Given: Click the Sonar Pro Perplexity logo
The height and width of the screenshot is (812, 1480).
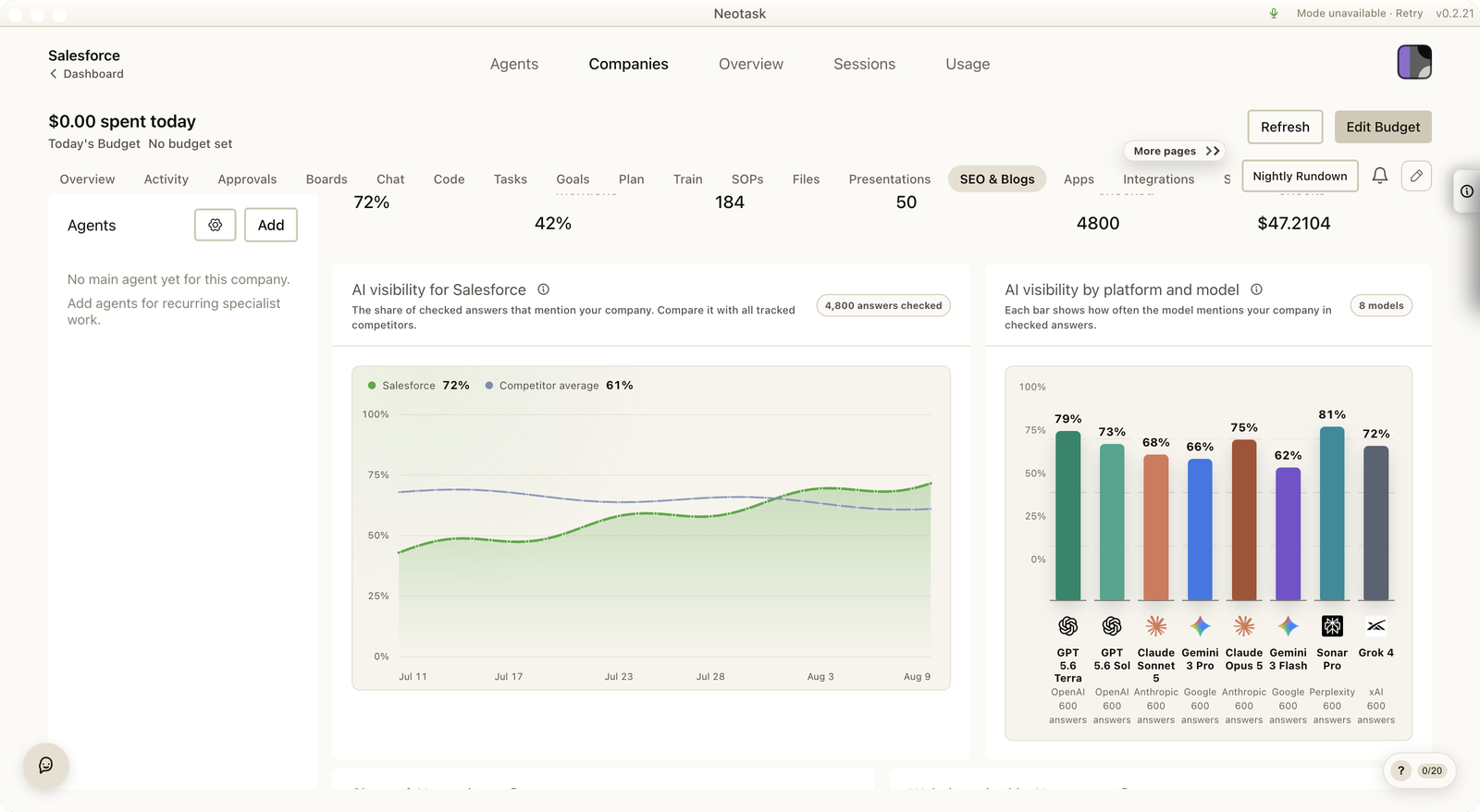Looking at the screenshot, I should 1332,626.
